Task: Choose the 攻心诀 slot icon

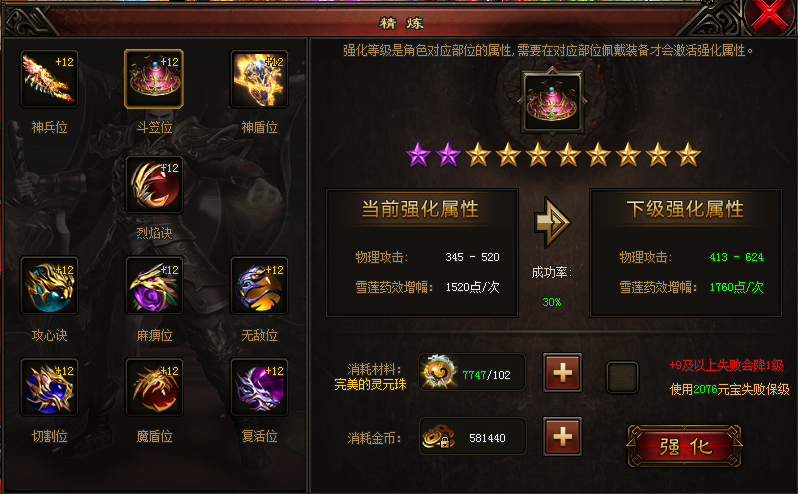Action: [49, 285]
